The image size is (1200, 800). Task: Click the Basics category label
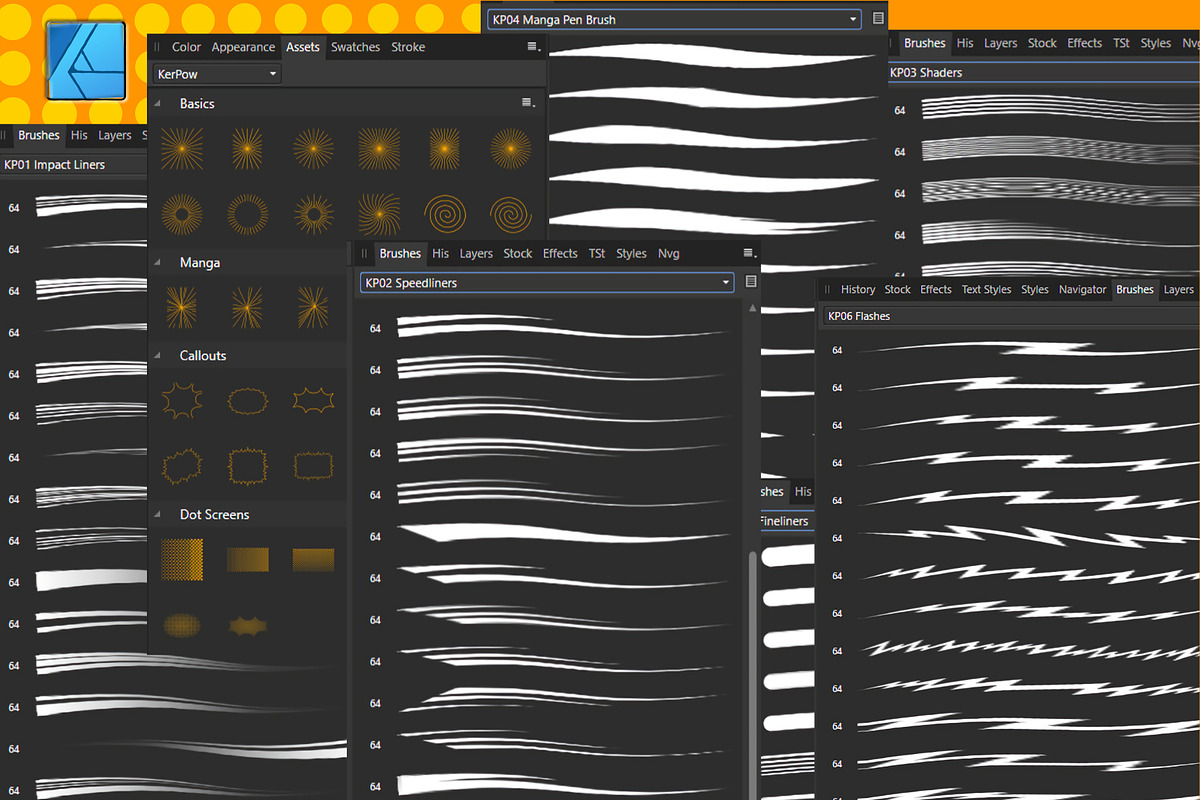pyautogui.click(x=197, y=103)
